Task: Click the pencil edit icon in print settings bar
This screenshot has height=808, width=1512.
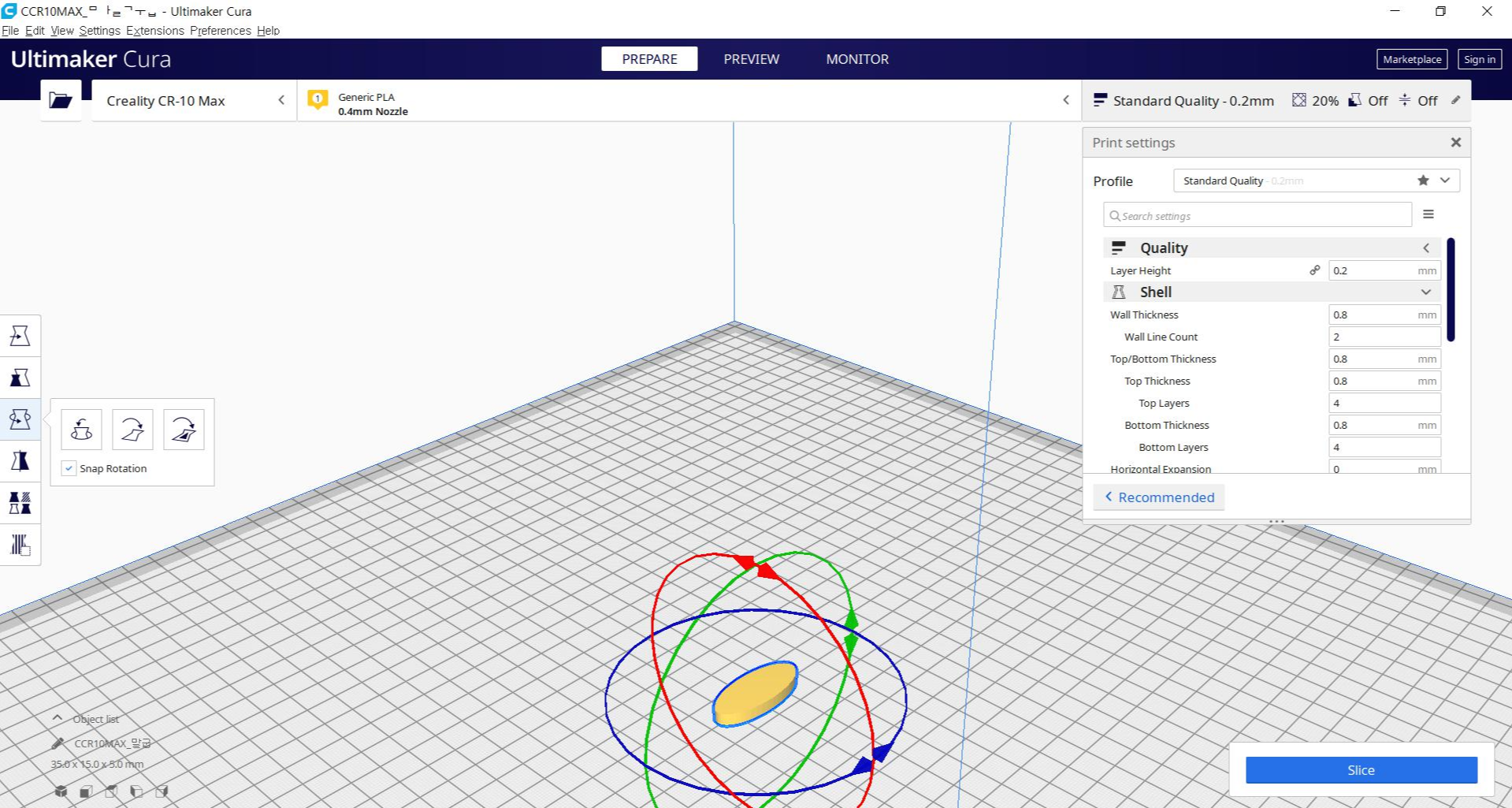Action: point(1455,100)
